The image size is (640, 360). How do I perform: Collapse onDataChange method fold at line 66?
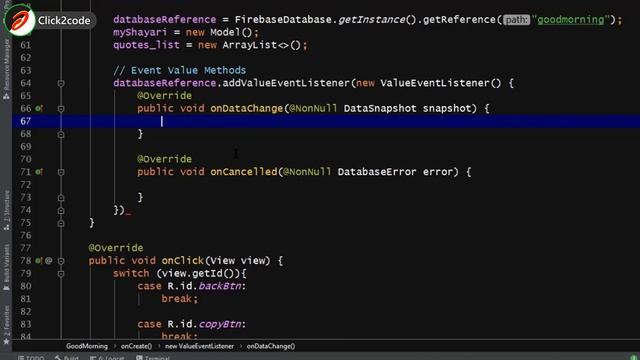tap(61, 109)
